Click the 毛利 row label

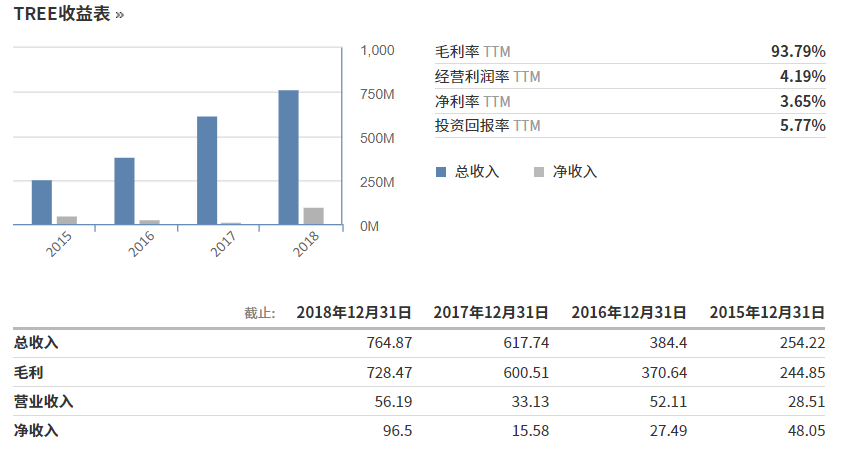click(29, 372)
